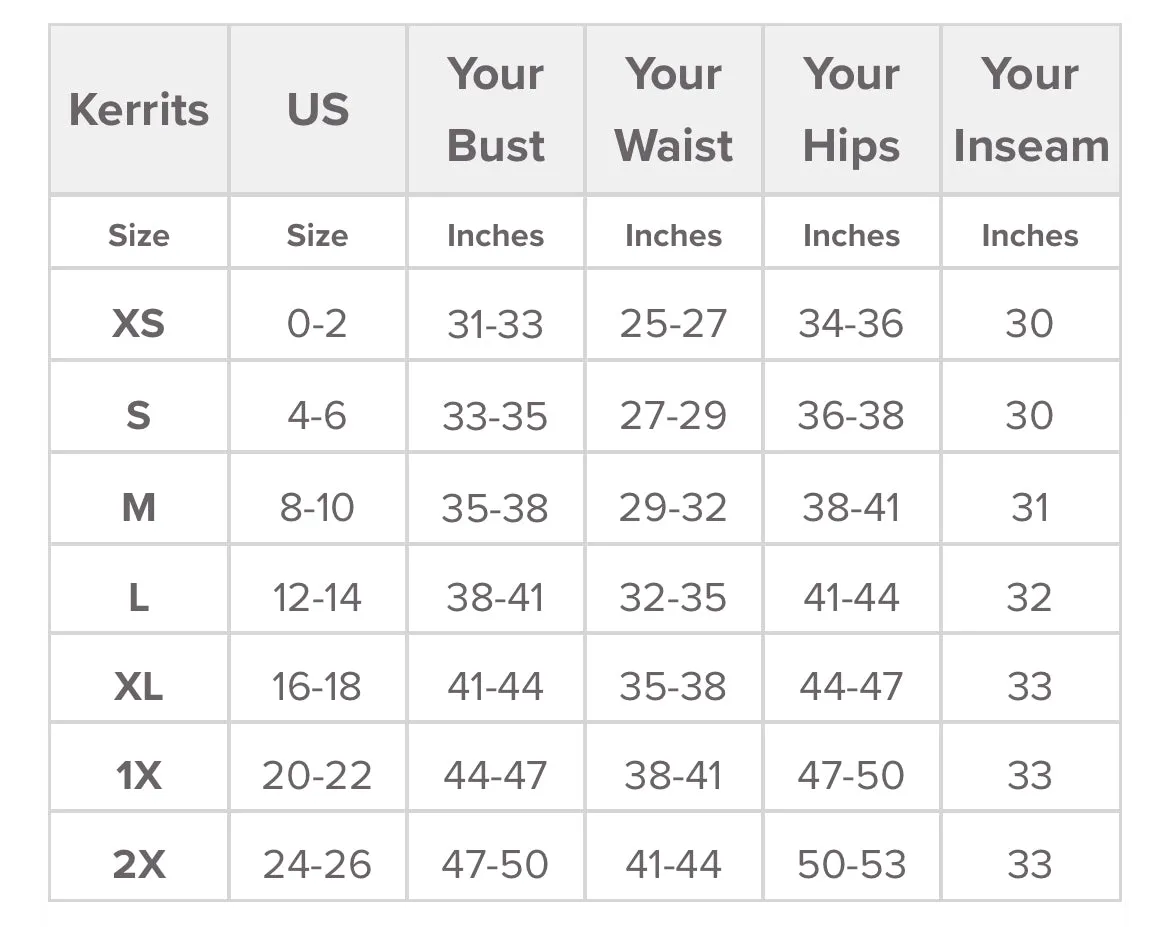Viewport: 1170px width, 927px height.
Task: Click the S size row label
Action: [139, 415]
